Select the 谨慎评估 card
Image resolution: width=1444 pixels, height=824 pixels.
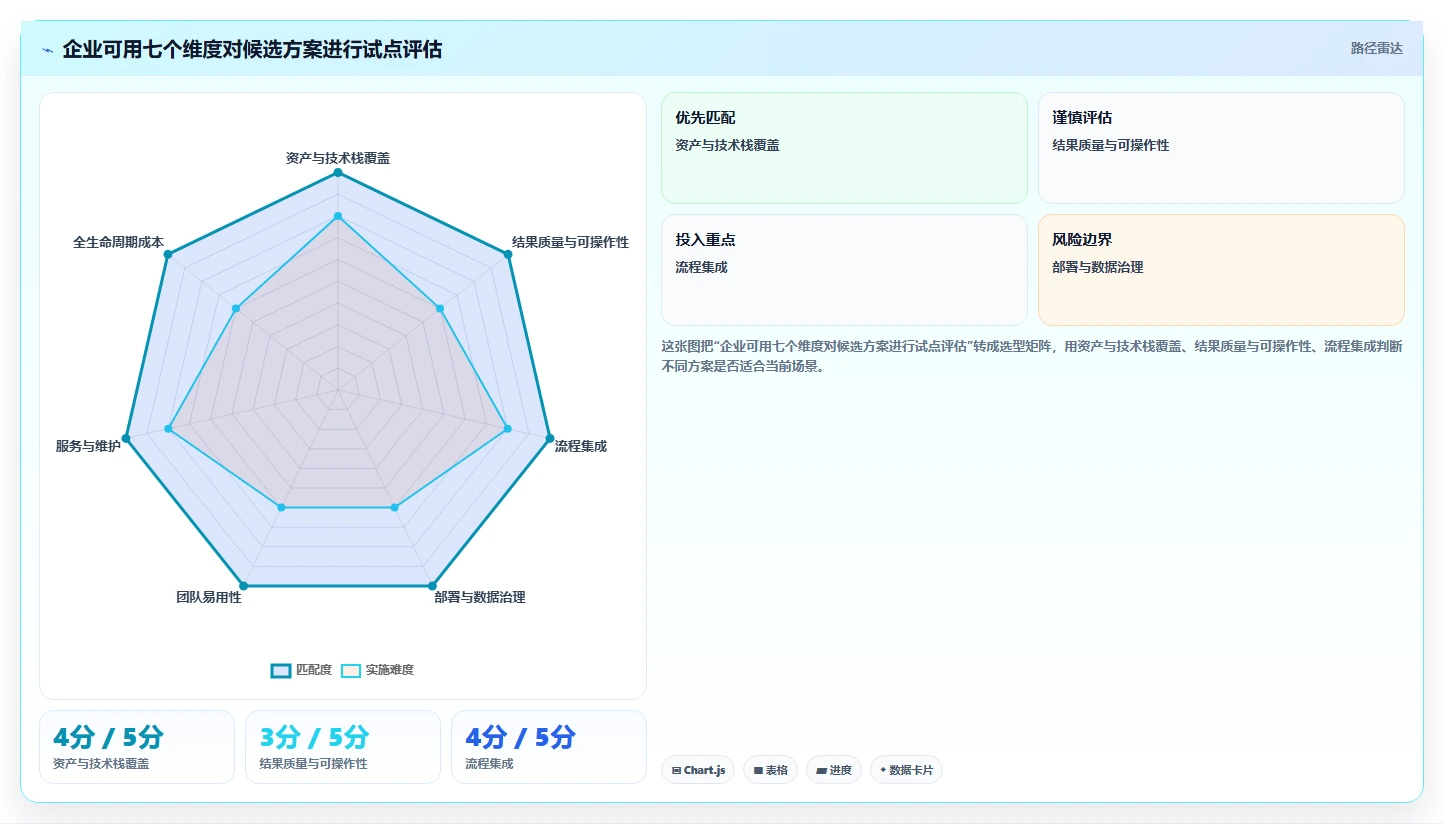click(x=1221, y=148)
